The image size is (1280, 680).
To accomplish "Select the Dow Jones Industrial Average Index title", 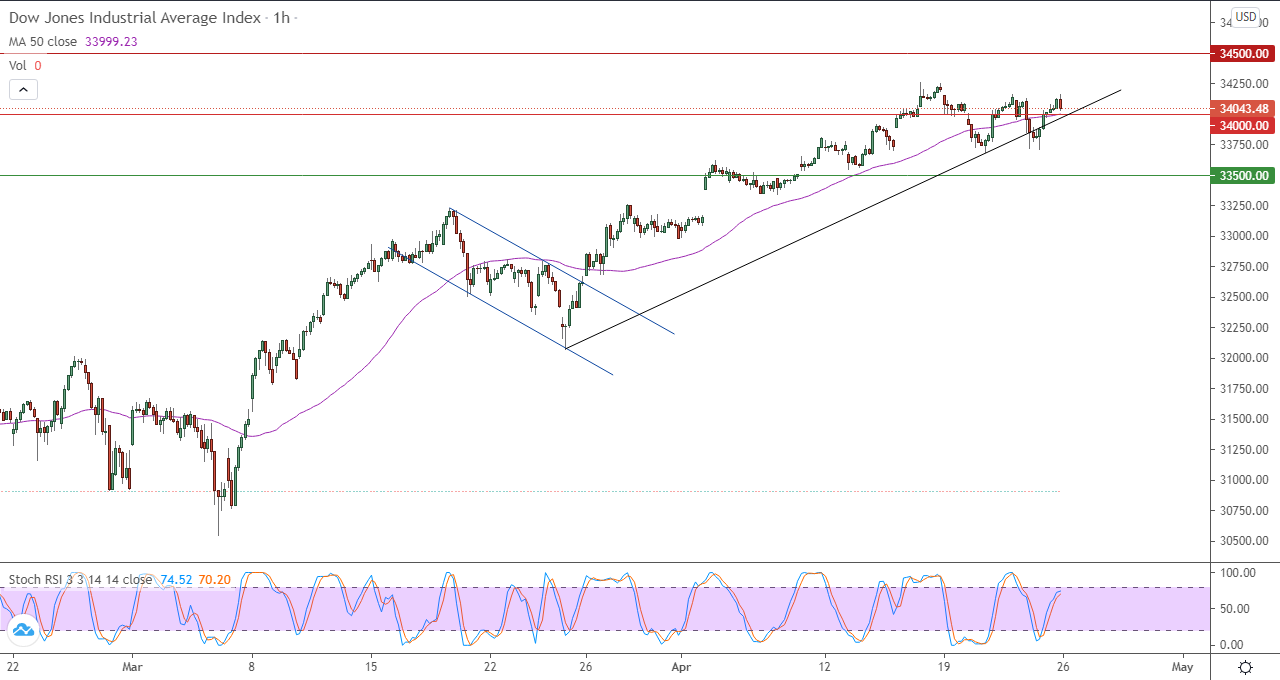I will click(x=135, y=18).
